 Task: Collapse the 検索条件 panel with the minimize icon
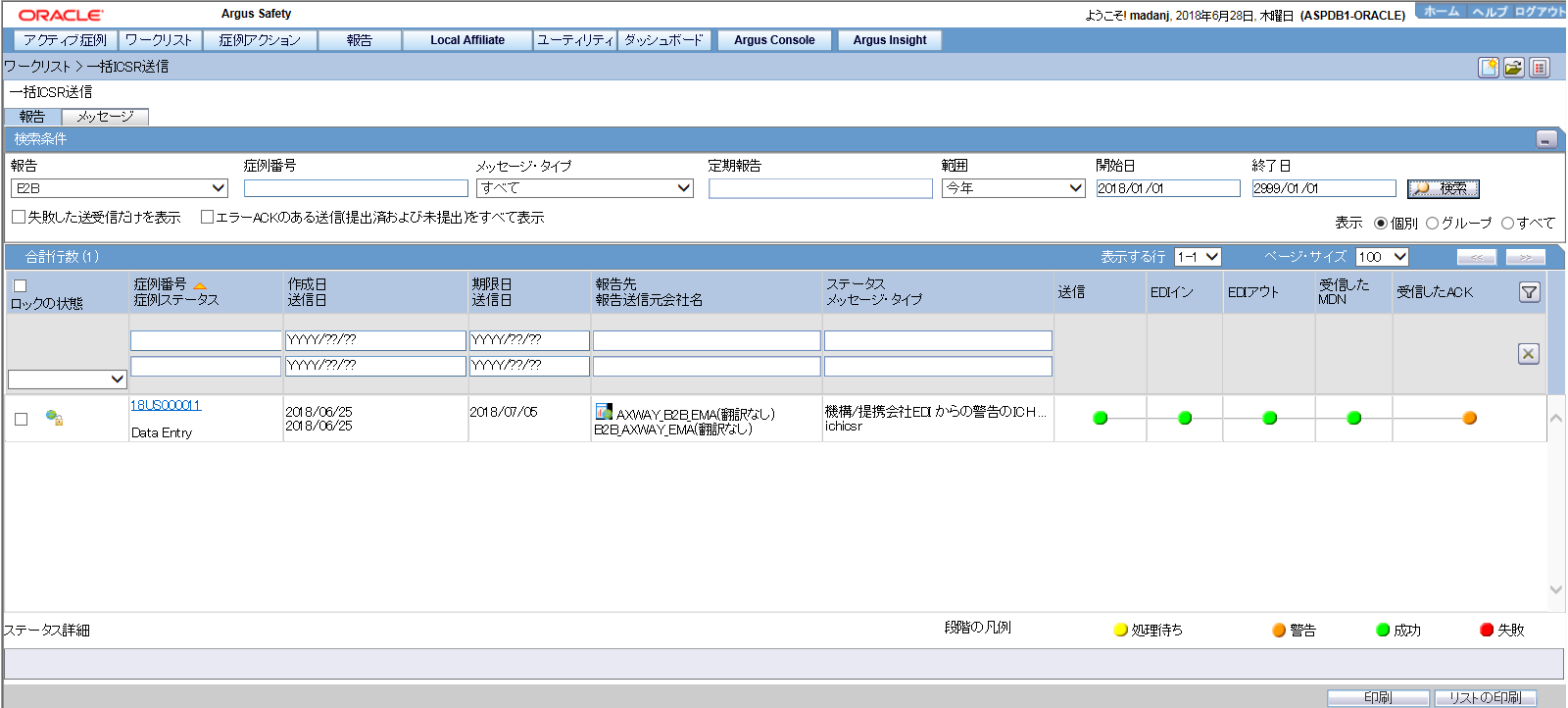click(1546, 139)
